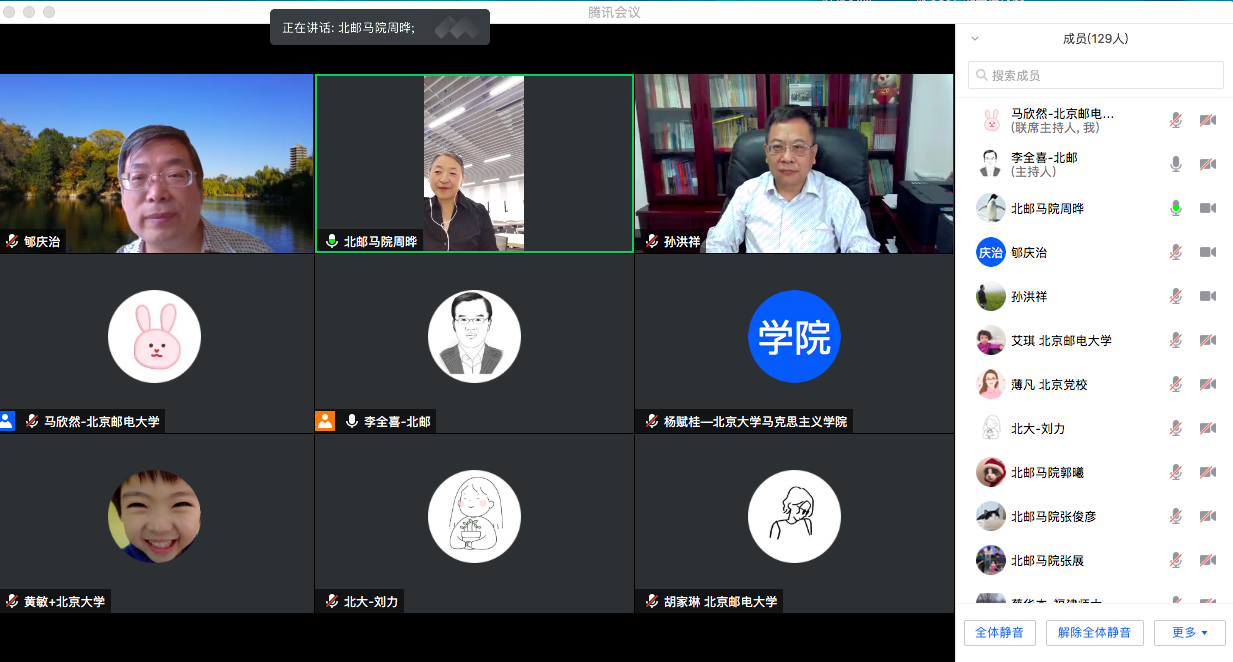Select 北大-刘力 participant tile
Image resolution: width=1233 pixels, height=662 pixels.
[x=474, y=523]
